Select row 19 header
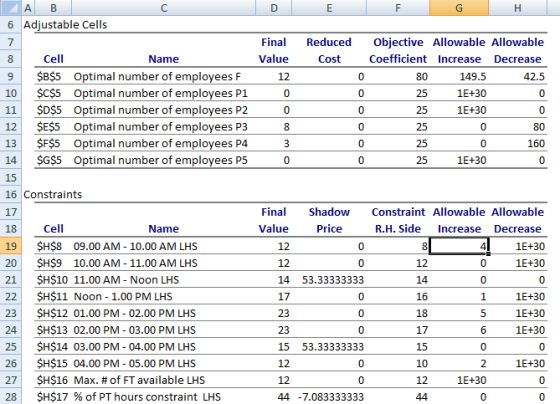The image size is (560, 404). [11, 246]
